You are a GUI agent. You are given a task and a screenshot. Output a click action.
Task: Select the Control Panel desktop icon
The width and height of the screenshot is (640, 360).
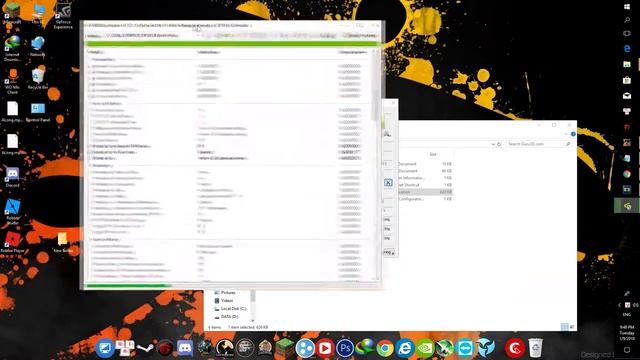[38, 112]
